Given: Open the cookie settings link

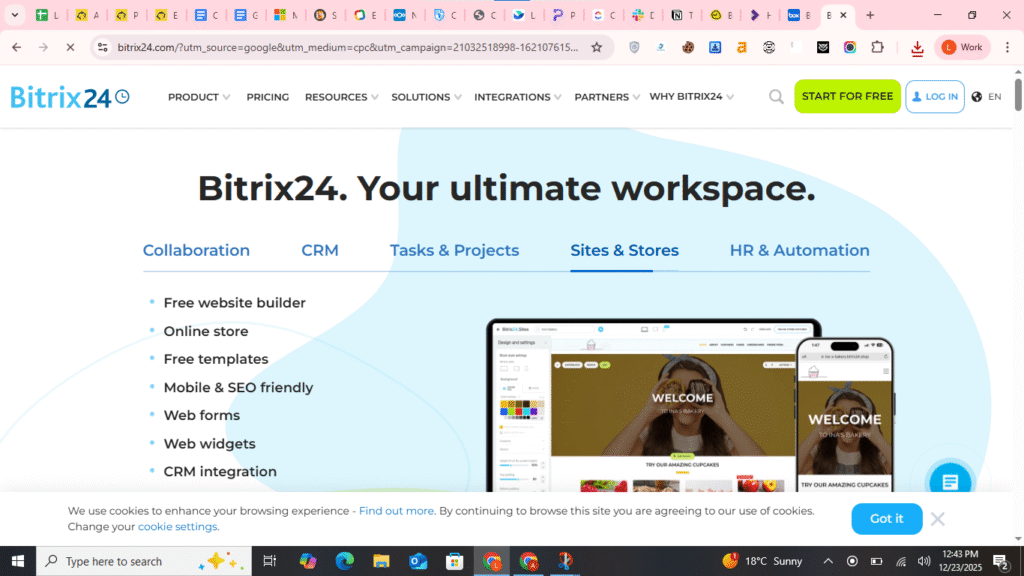Looking at the screenshot, I should click(x=177, y=527).
